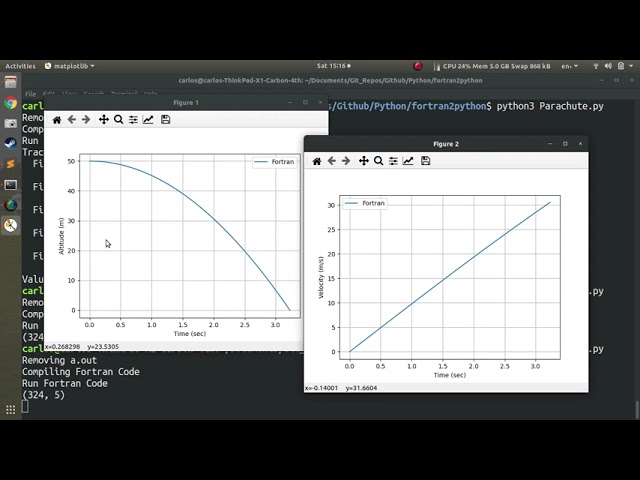Click the Figure 1 title bar
Viewport: 640px width, 480px height.
[x=186, y=102]
